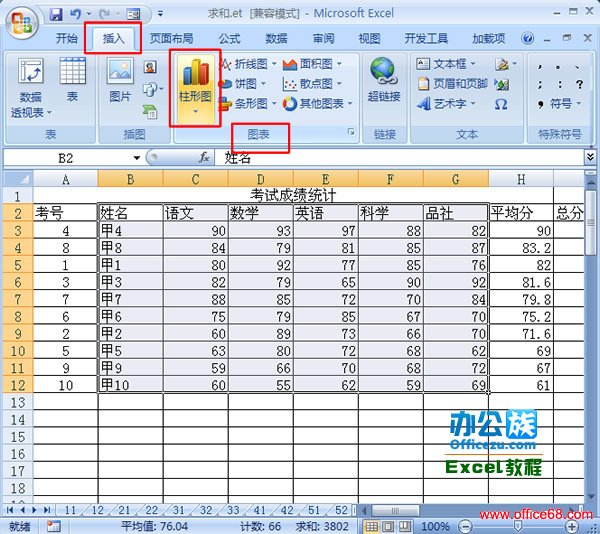Viewport: 600px width, 534px height.
Task: Click the Name Box showing B2
Action: coord(65,158)
